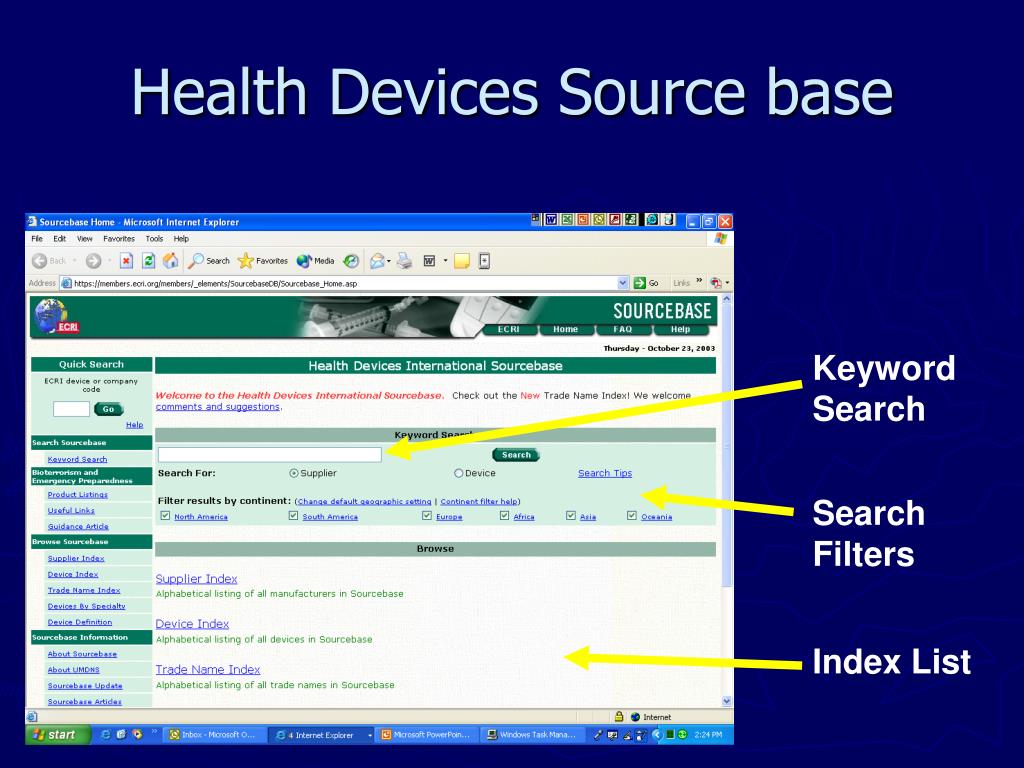Click the PowerPoint icon in Office shortcut bar
Image resolution: width=1024 pixels, height=768 pixels.
[x=583, y=220]
